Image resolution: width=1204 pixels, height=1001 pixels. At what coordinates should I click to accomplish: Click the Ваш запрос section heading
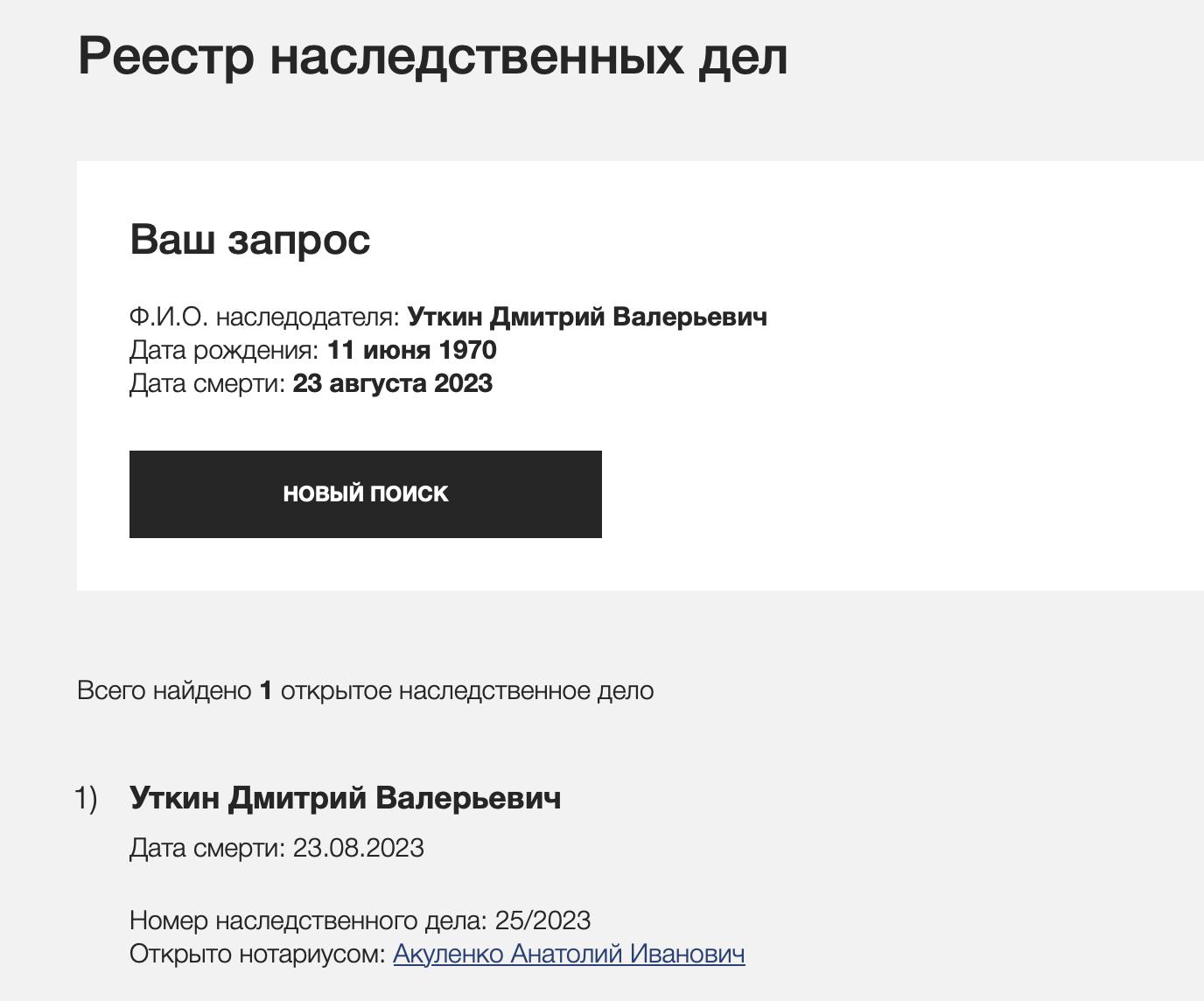tap(249, 239)
